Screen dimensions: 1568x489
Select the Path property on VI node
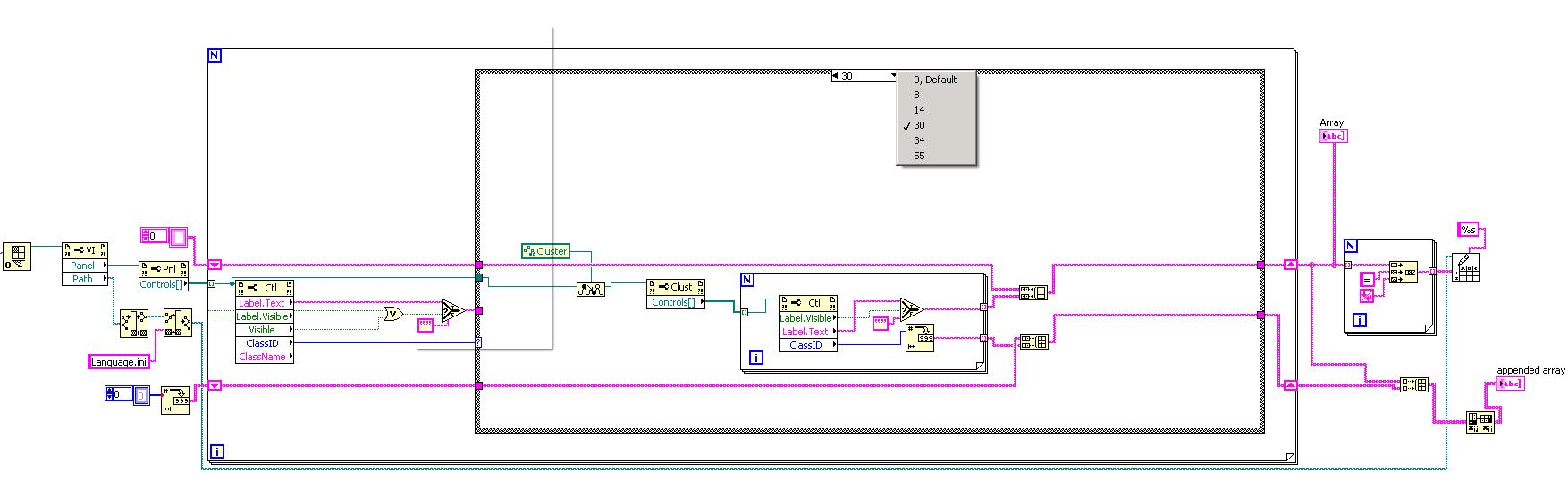point(84,279)
